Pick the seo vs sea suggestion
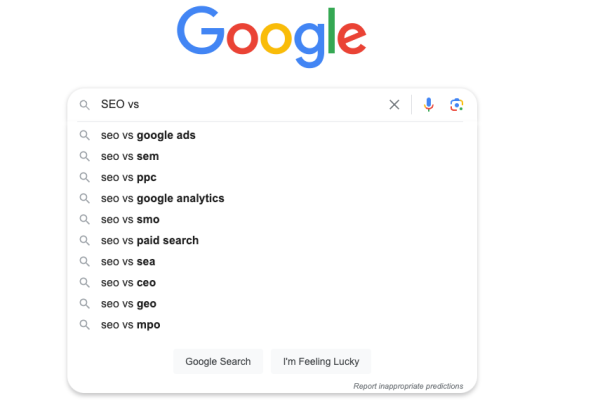The width and height of the screenshot is (600, 400). [272, 261]
